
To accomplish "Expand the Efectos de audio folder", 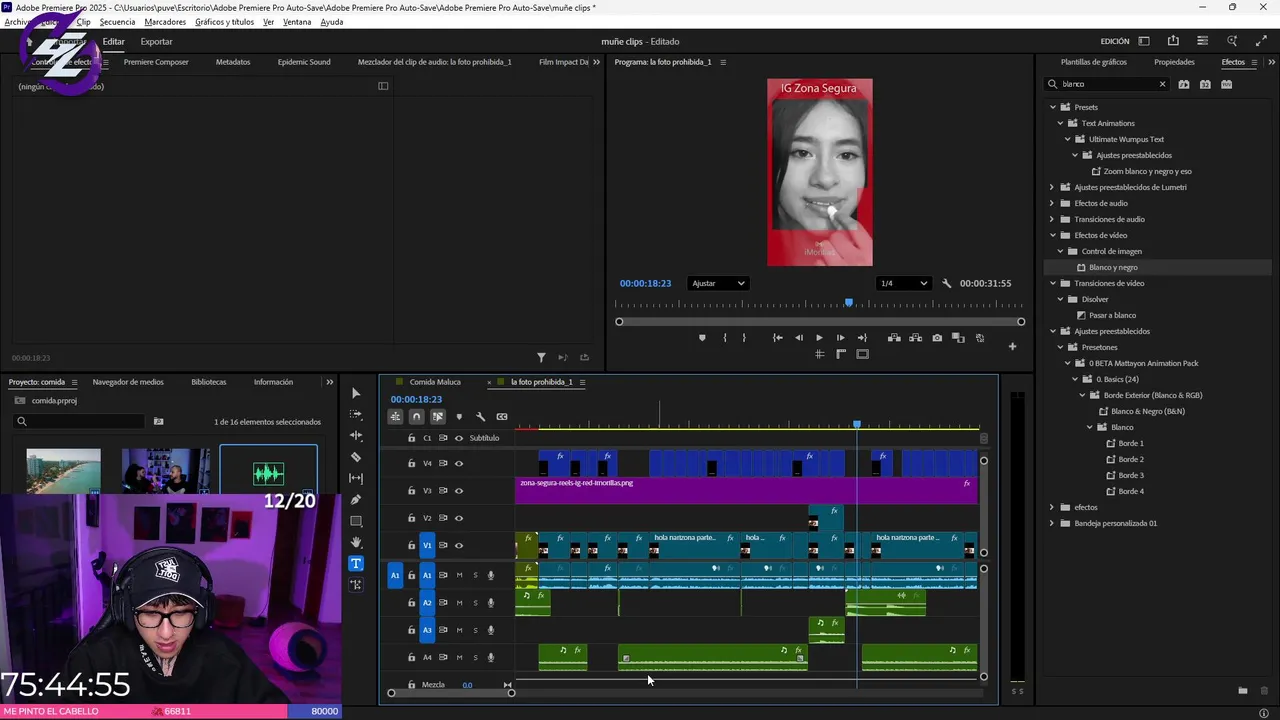I will [x=1052, y=203].
